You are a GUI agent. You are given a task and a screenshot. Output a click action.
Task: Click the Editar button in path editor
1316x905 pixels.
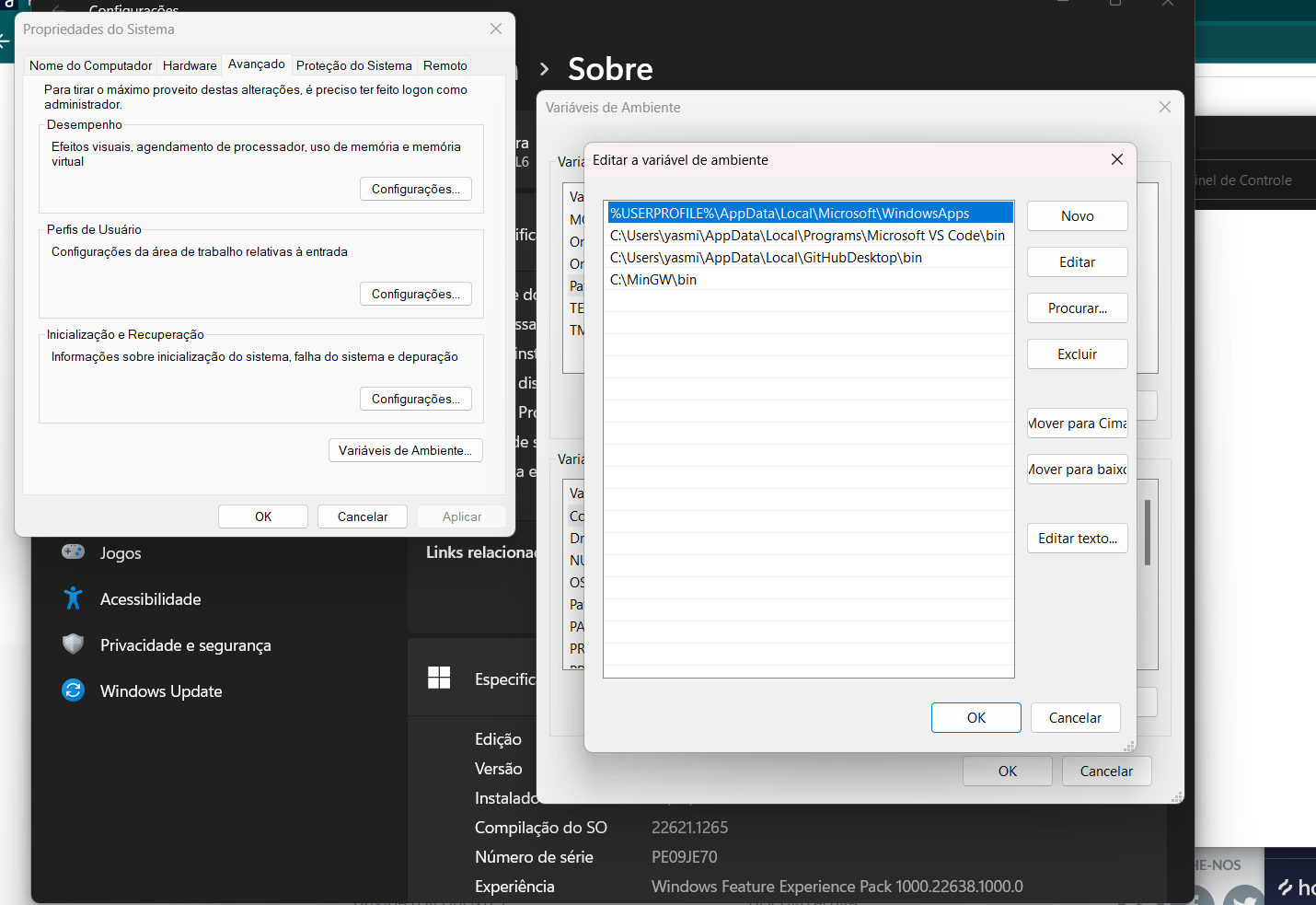[1078, 262]
